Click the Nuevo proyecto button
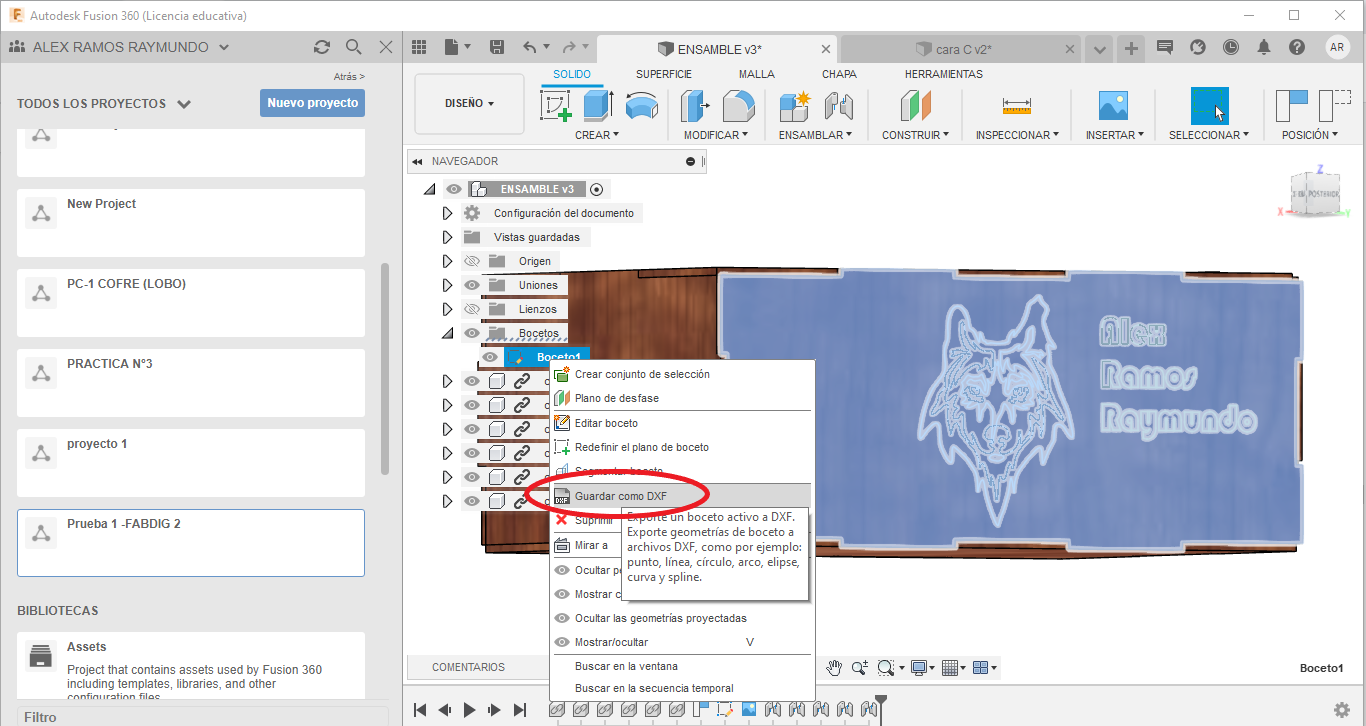Viewport: 1366px width, 726px height. point(312,103)
